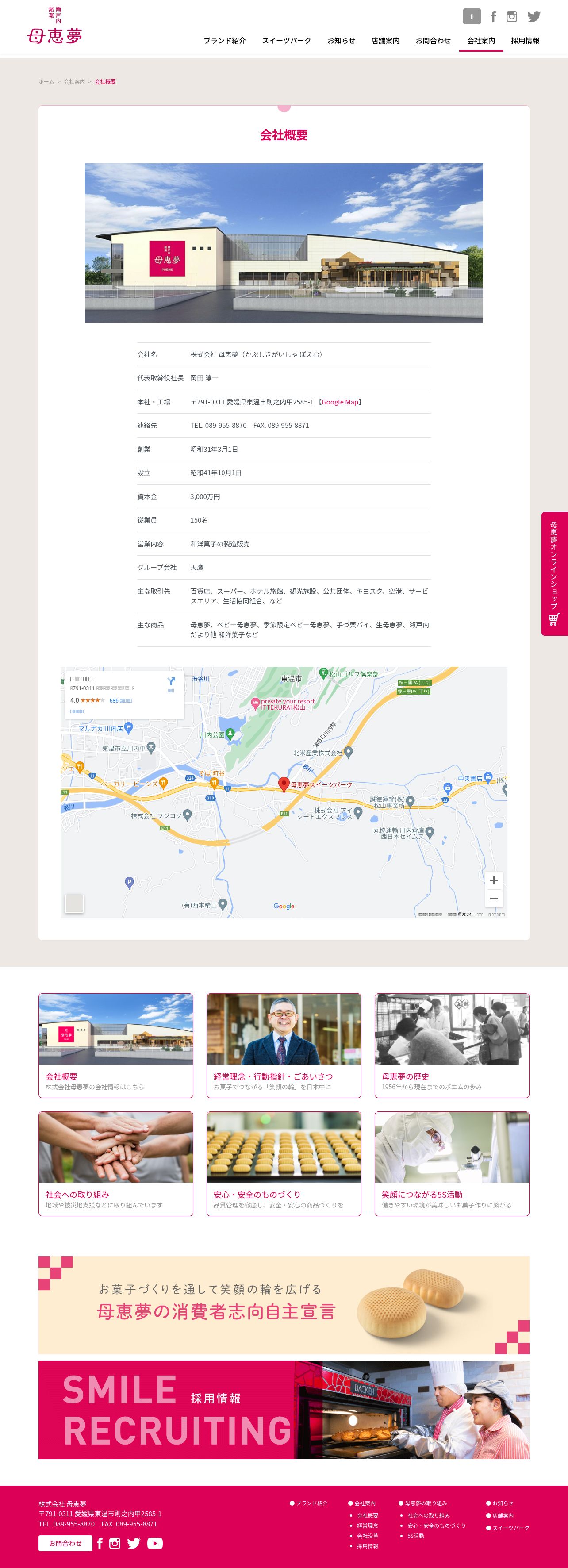This screenshot has height=1568, width=568.
Task: Open the ブランド紹介 menu item
Action: 225,41
